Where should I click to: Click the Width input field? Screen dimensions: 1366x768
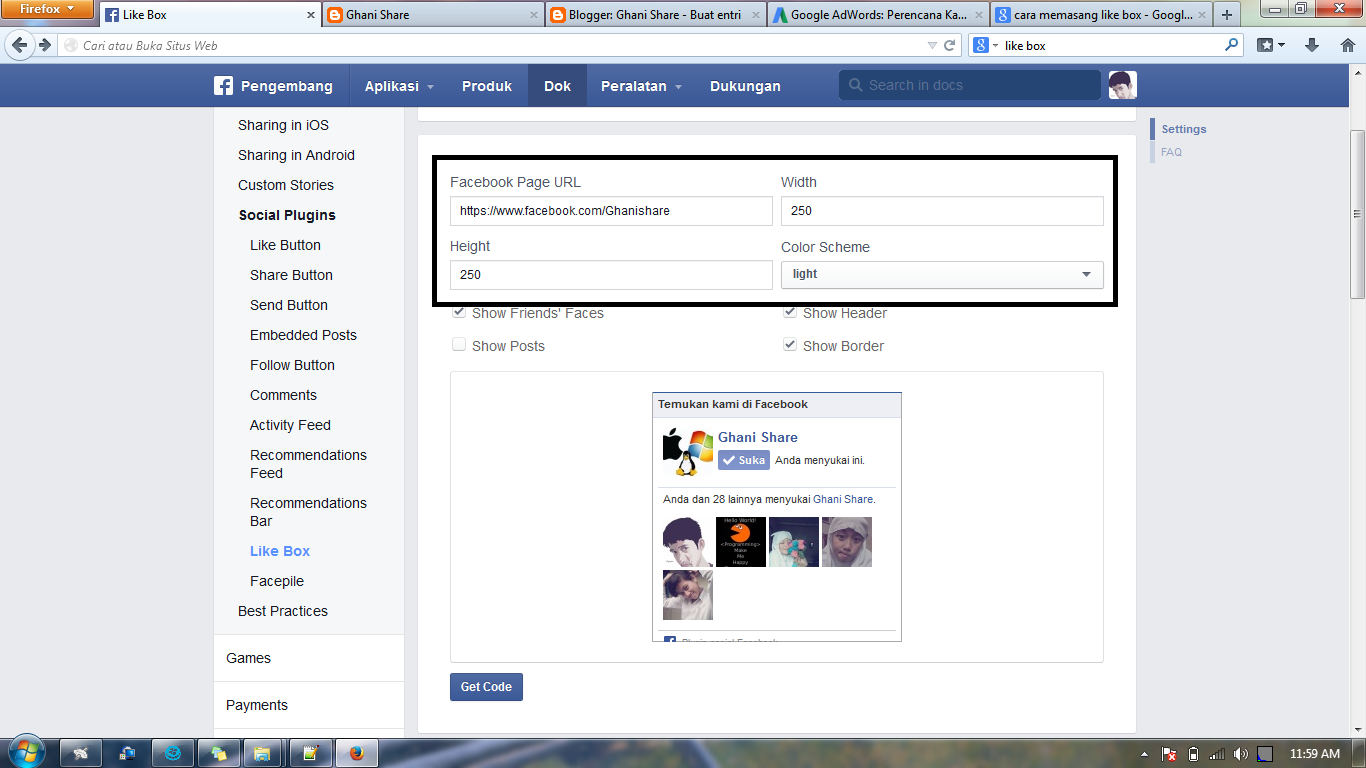942,211
